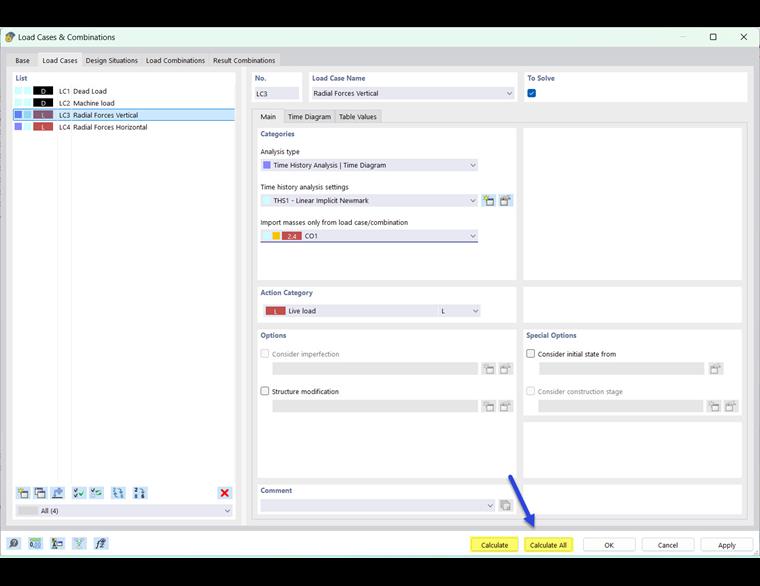Click the Apply button
This screenshot has height=586, width=760.
[727, 545]
